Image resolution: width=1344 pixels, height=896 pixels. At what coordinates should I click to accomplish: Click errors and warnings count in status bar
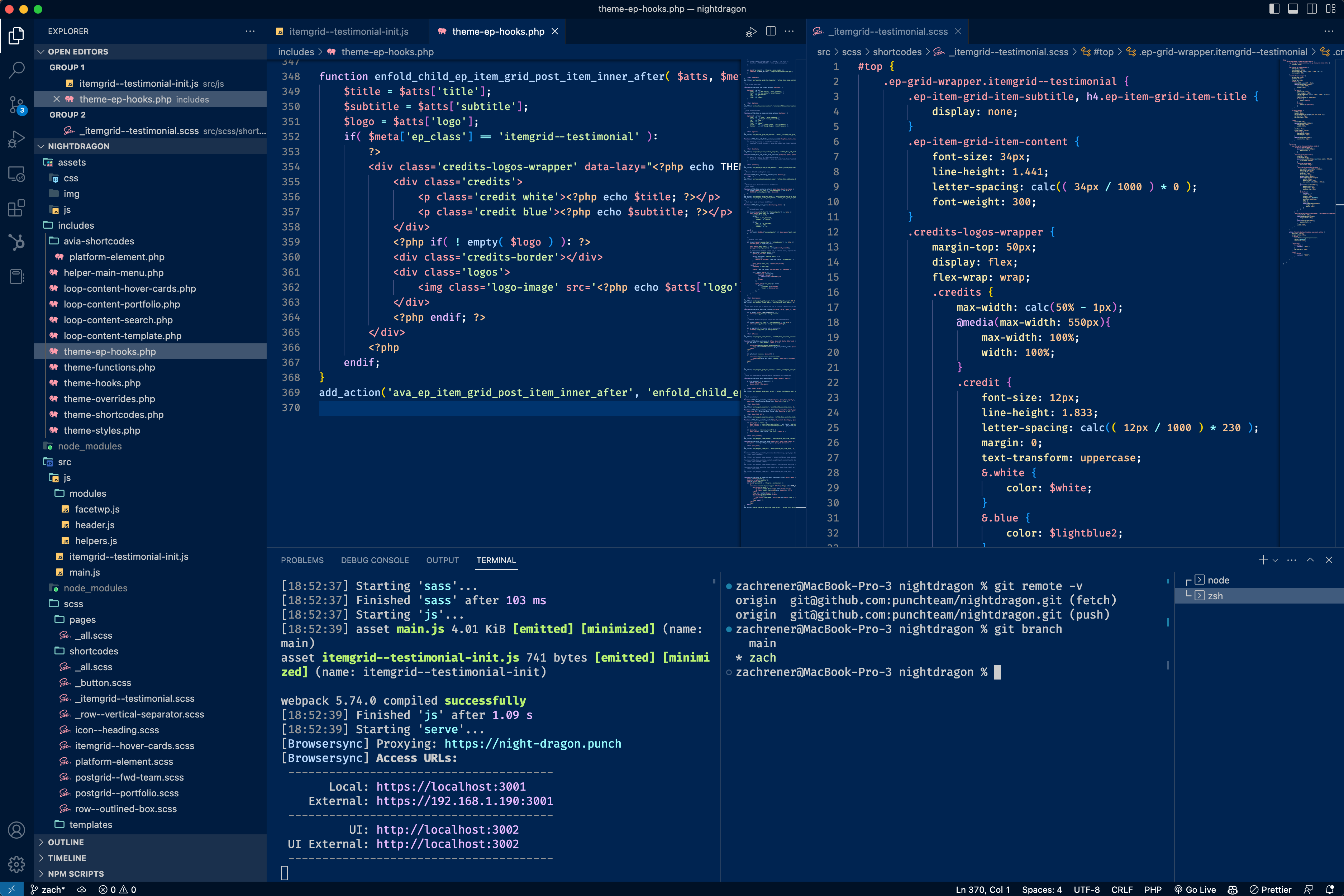tap(117, 889)
